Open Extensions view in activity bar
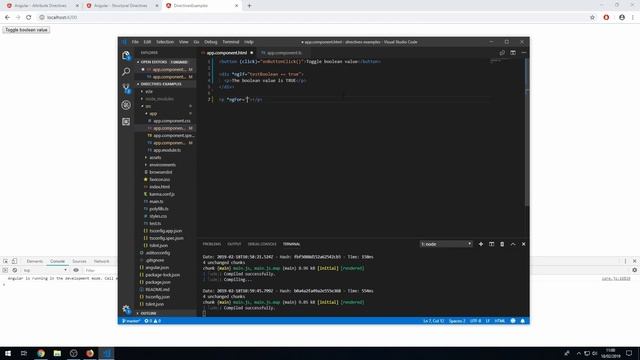Screen dimensions: 640x360 126,122
